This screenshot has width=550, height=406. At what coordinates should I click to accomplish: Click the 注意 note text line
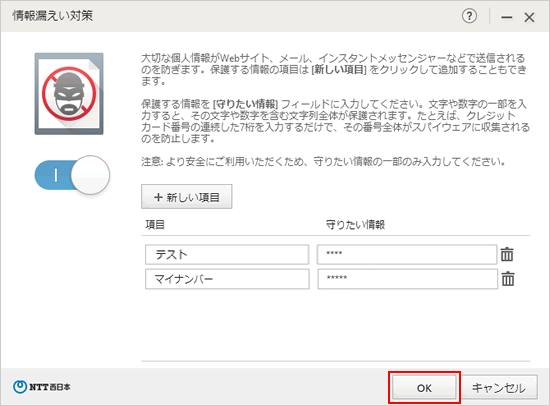pos(323,161)
